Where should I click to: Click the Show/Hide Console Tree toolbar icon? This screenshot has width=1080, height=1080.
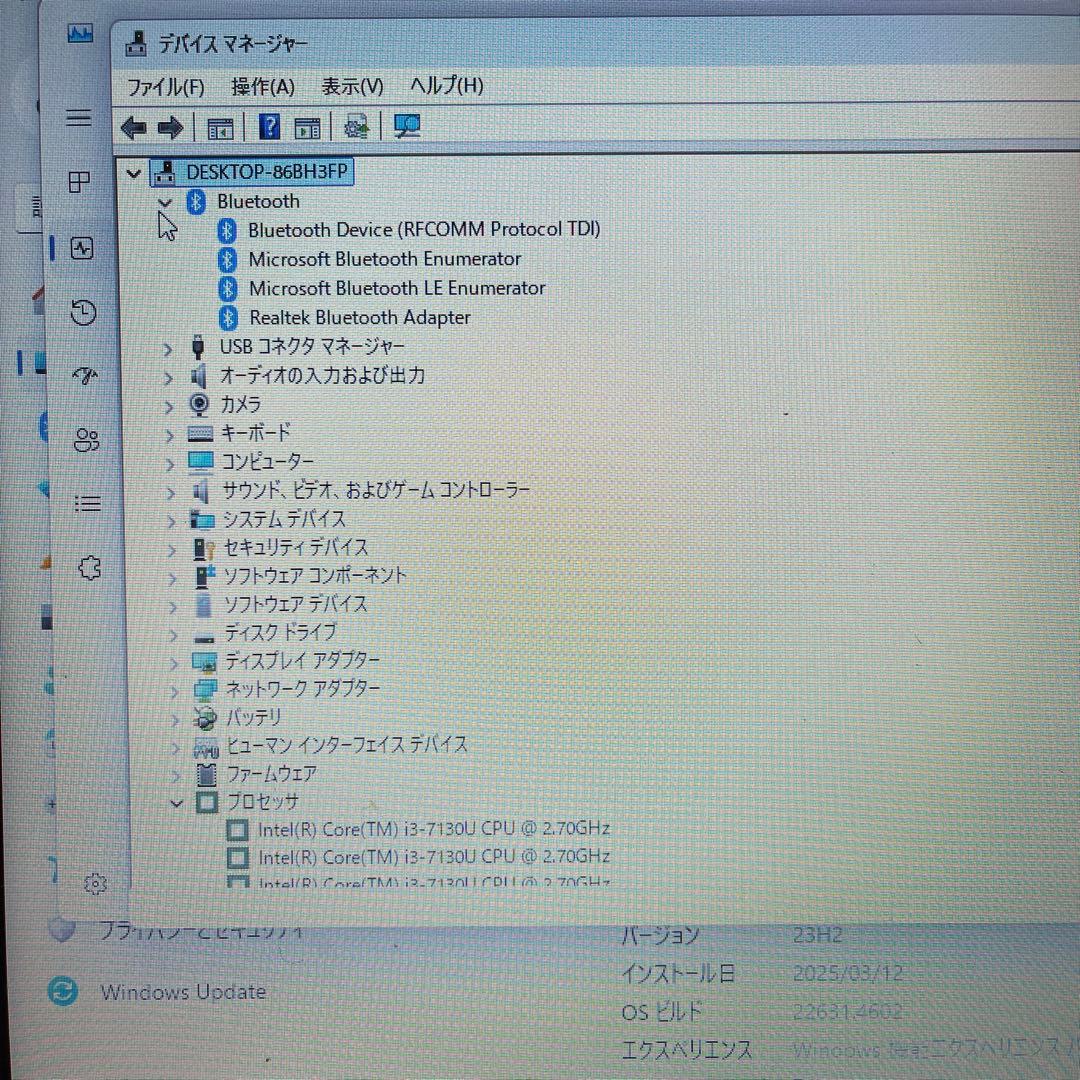[220, 126]
